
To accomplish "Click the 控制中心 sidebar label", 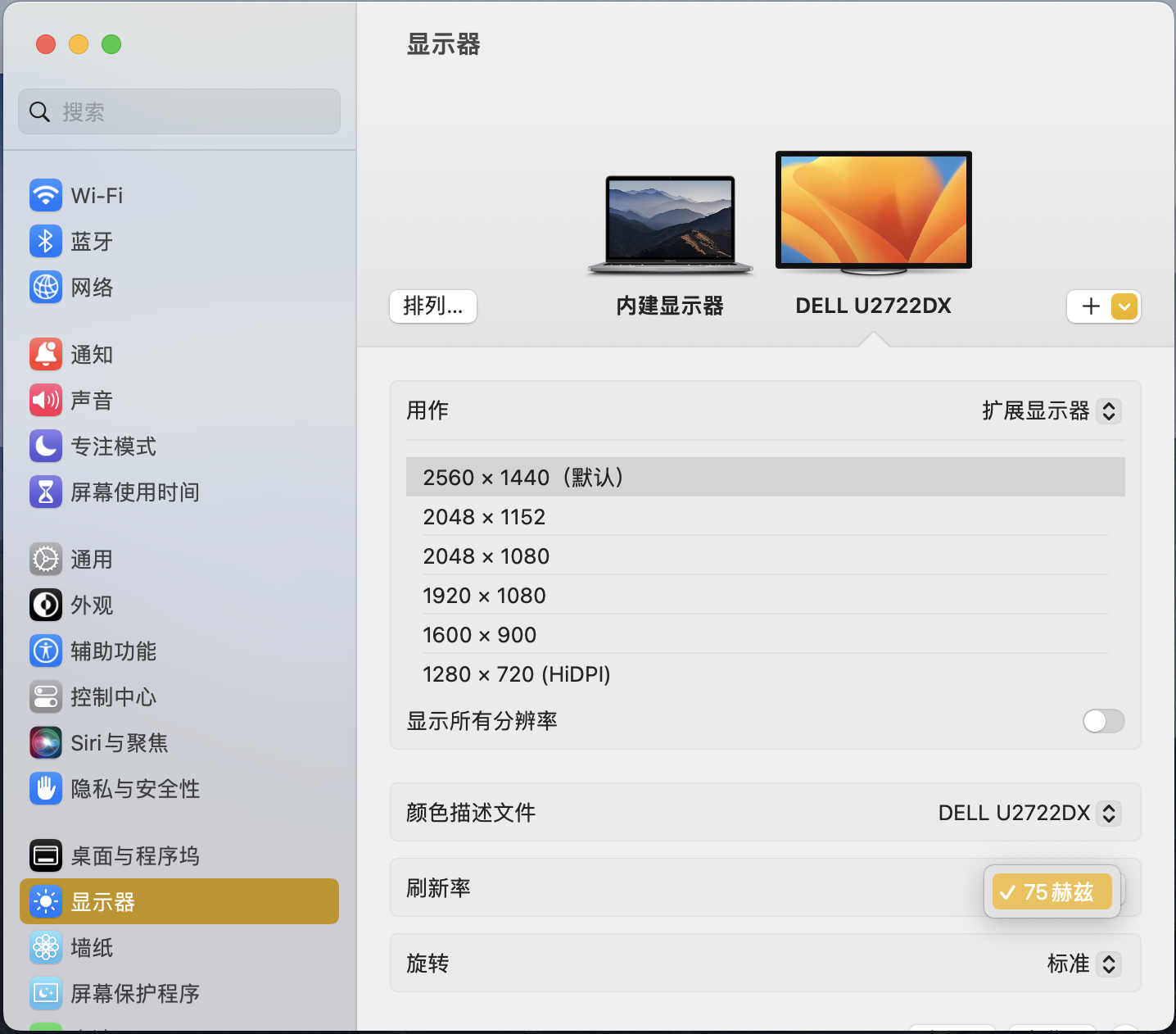I will pyautogui.click(x=114, y=697).
